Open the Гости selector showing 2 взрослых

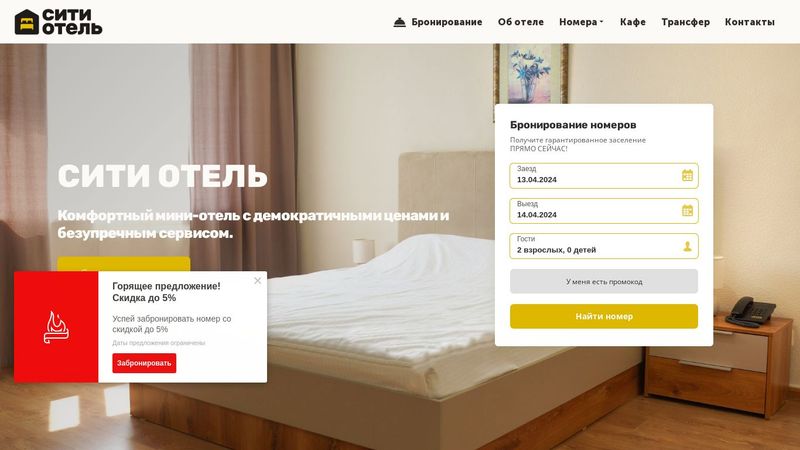(x=604, y=246)
